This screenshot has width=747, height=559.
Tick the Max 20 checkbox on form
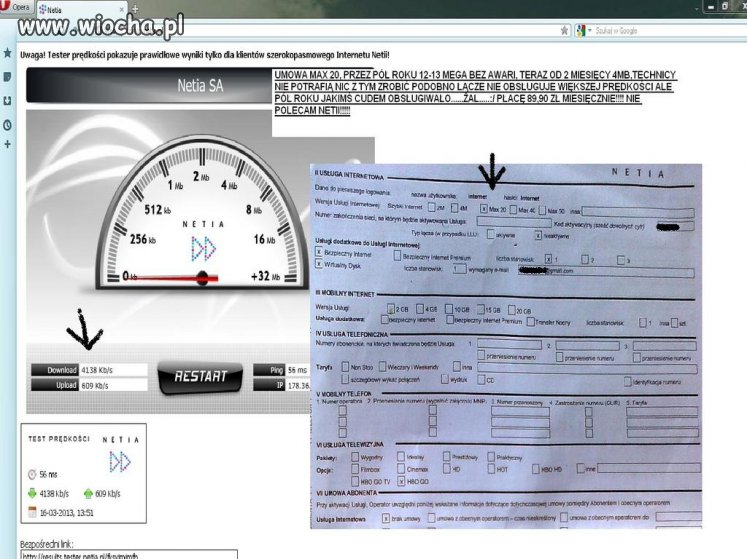point(484,209)
